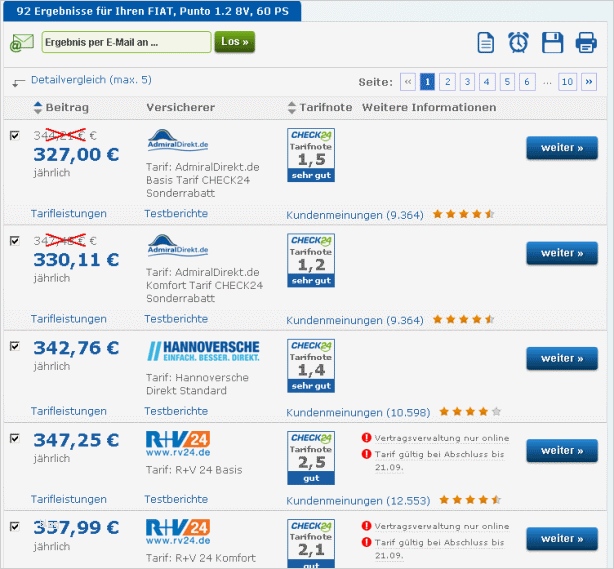Open Tarifleistungen for the 330,11 € offer

(x=69, y=319)
